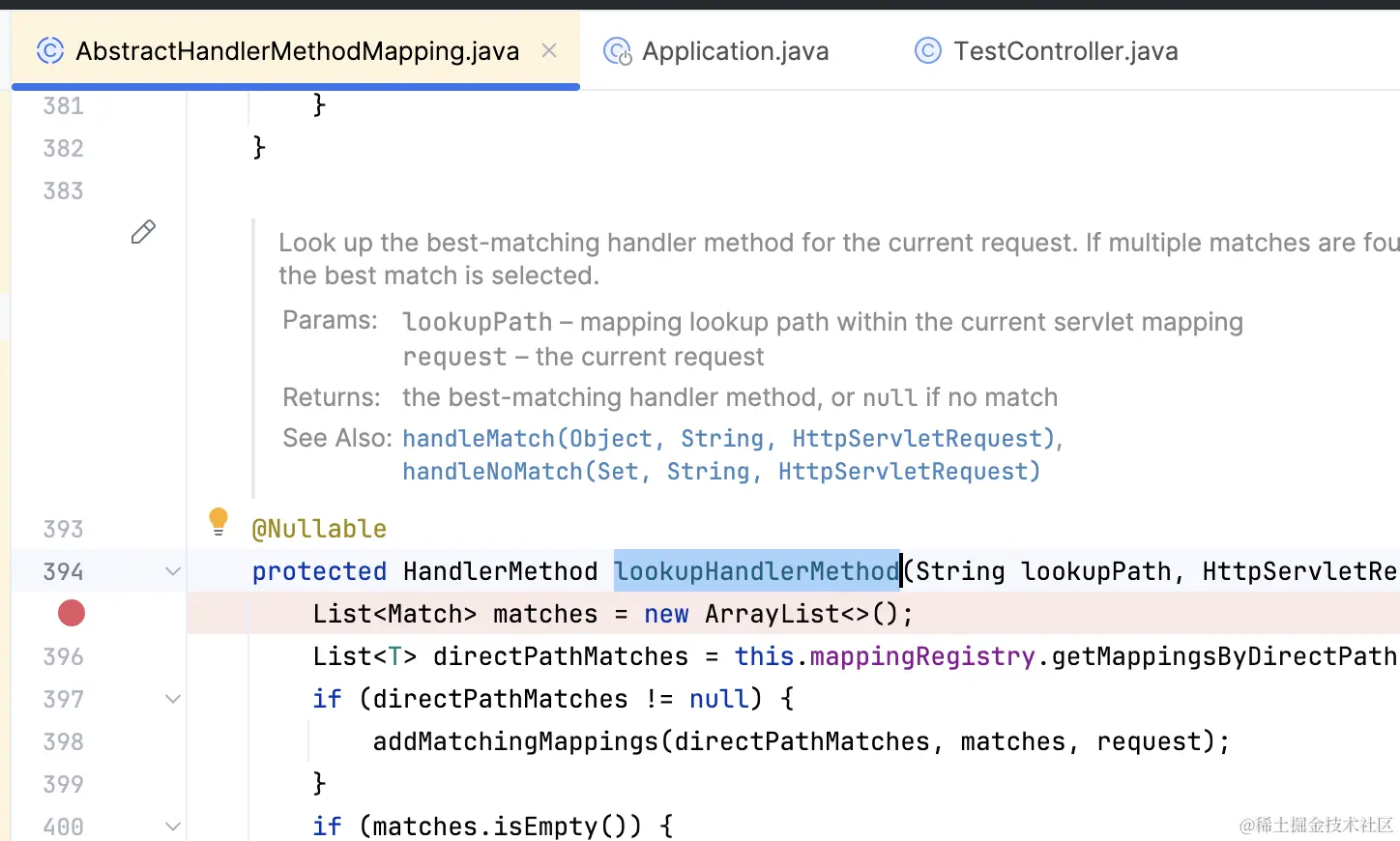
Task: Select the AbstractHandlerMethodMapping.java tab
Action: click(x=296, y=51)
